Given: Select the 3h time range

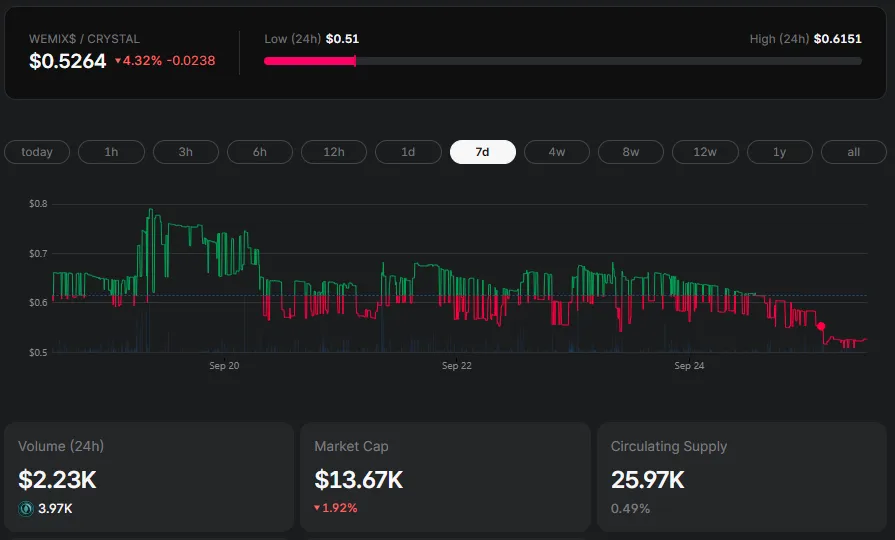Looking at the screenshot, I should (x=185, y=152).
